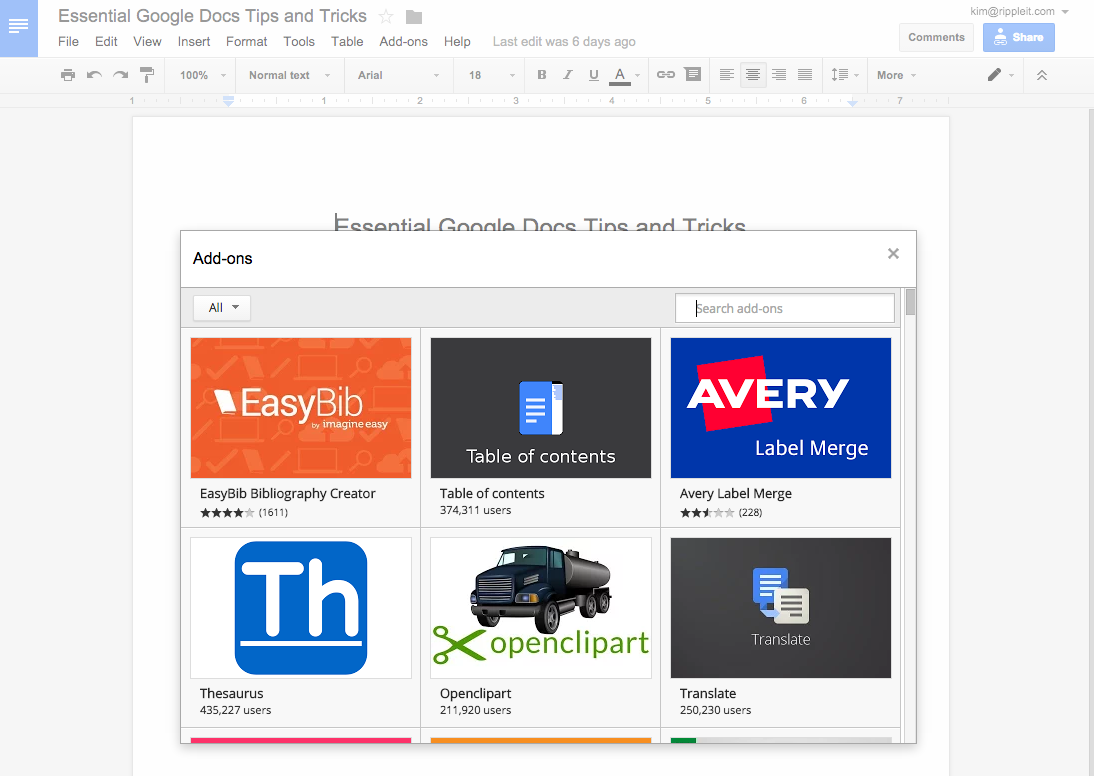Image resolution: width=1094 pixels, height=776 pixels.
Task: Open the File menu
Action: point(68,42)
